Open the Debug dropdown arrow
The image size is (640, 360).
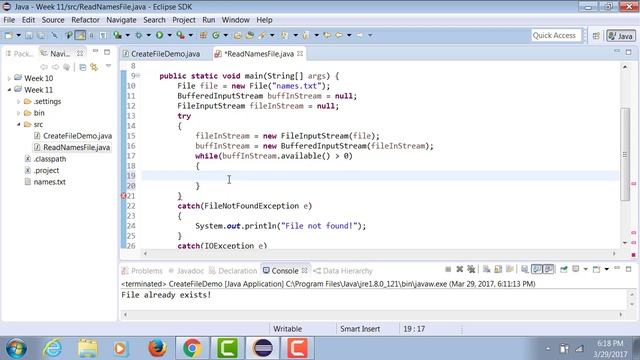point(149,36)
